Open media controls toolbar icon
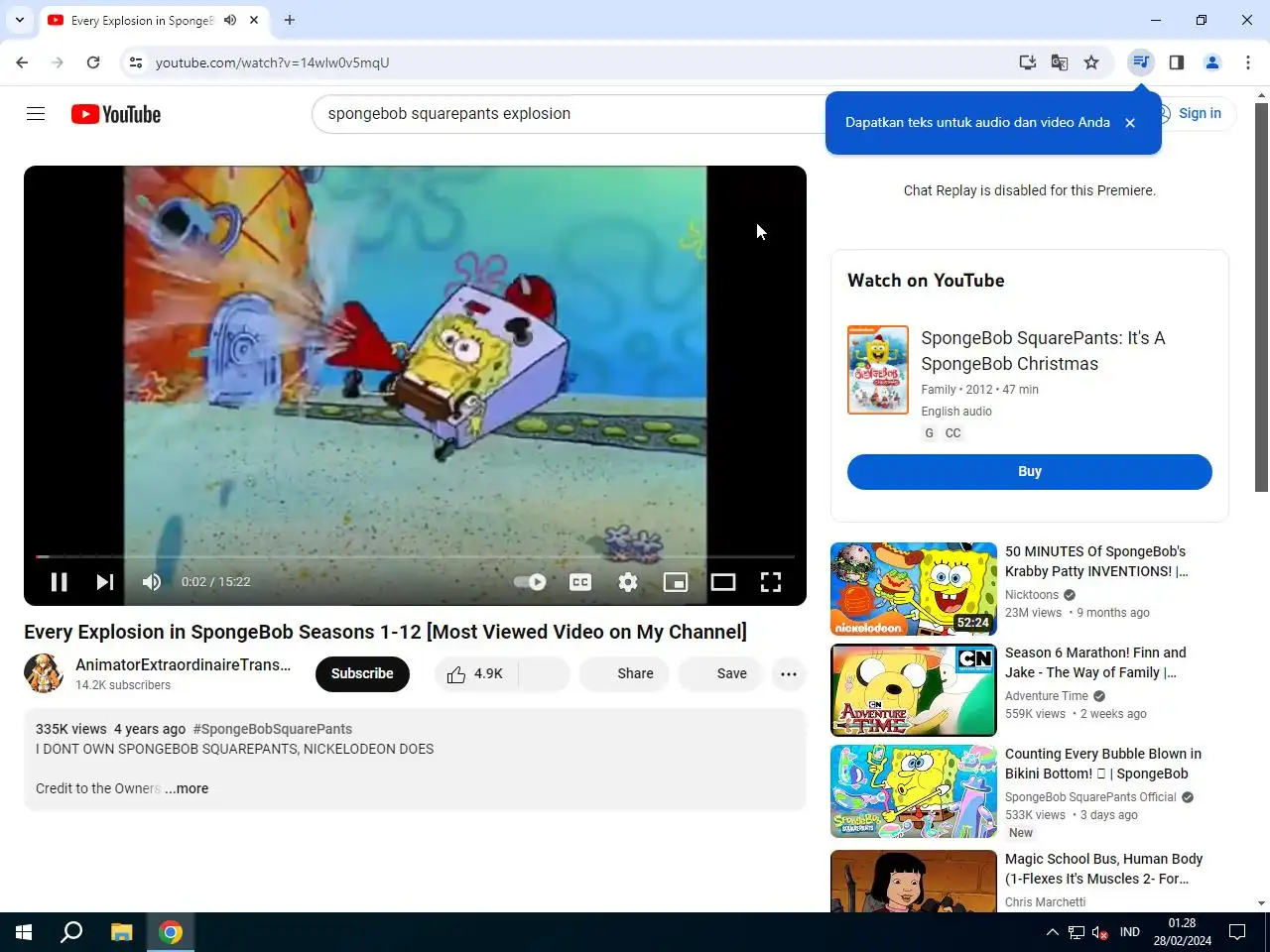Image resolution: width=1270 pixels, height=952 pixels. (x=1141, y=62)
